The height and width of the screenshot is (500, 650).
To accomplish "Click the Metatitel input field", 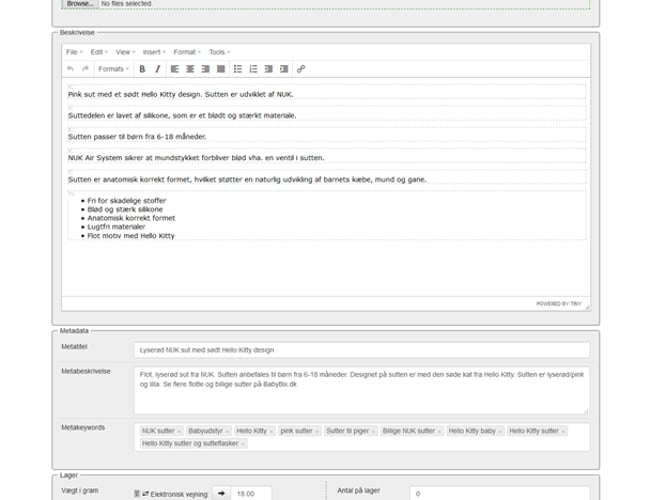I will click(x=360, y=350).
